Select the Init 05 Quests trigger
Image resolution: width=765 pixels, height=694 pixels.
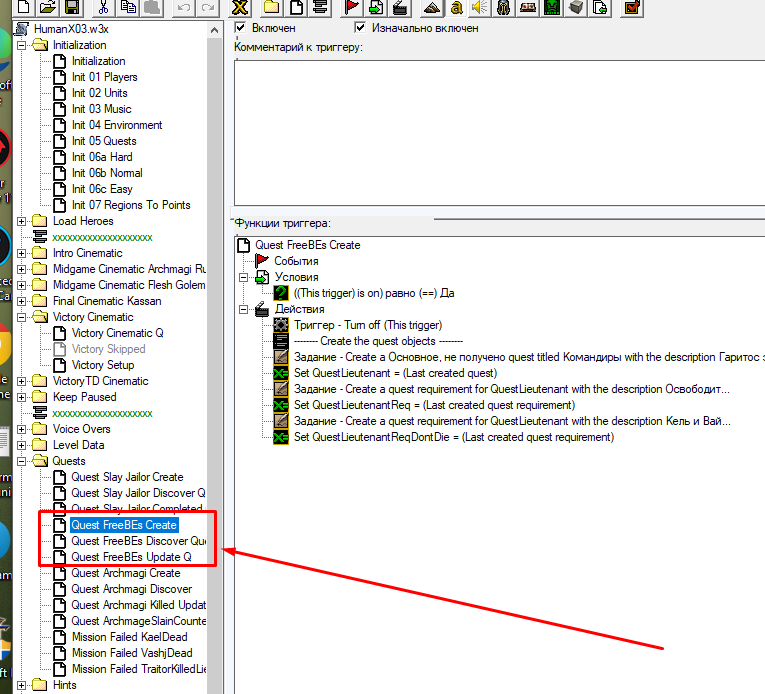(x=104, y=141)
